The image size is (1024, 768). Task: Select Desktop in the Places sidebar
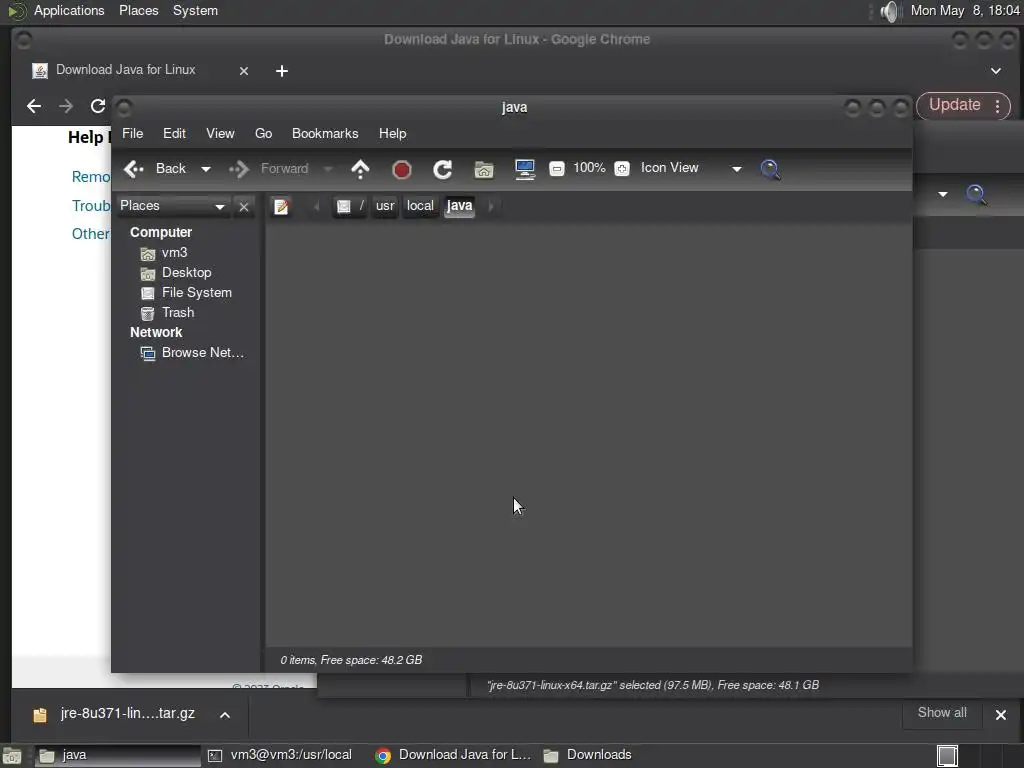tap(176, 273)
